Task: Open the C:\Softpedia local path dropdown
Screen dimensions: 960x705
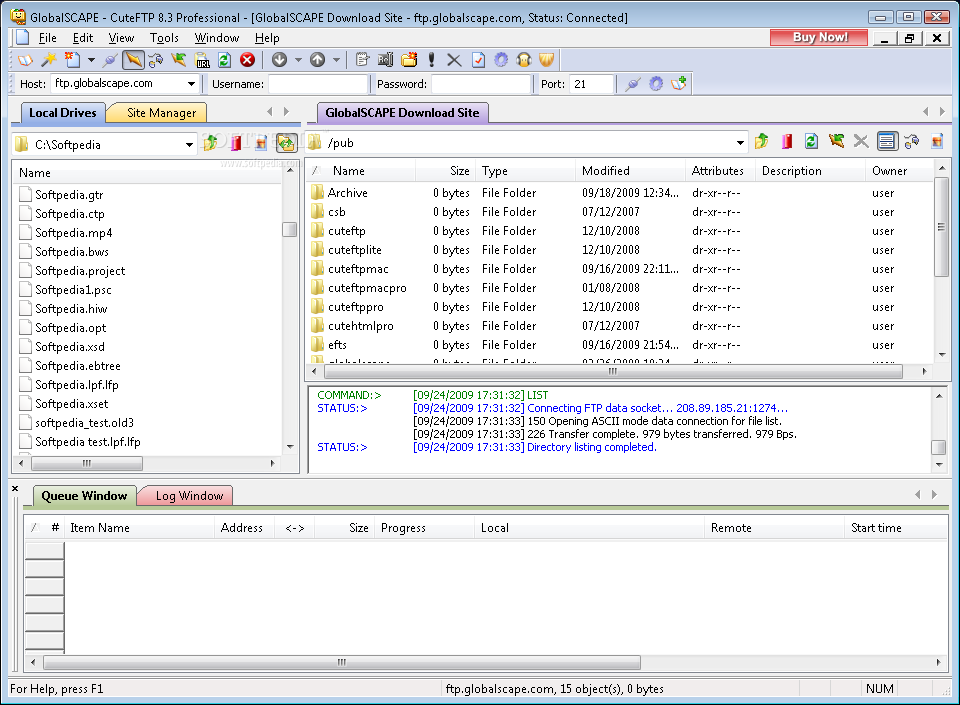Action: click(189, 145)
